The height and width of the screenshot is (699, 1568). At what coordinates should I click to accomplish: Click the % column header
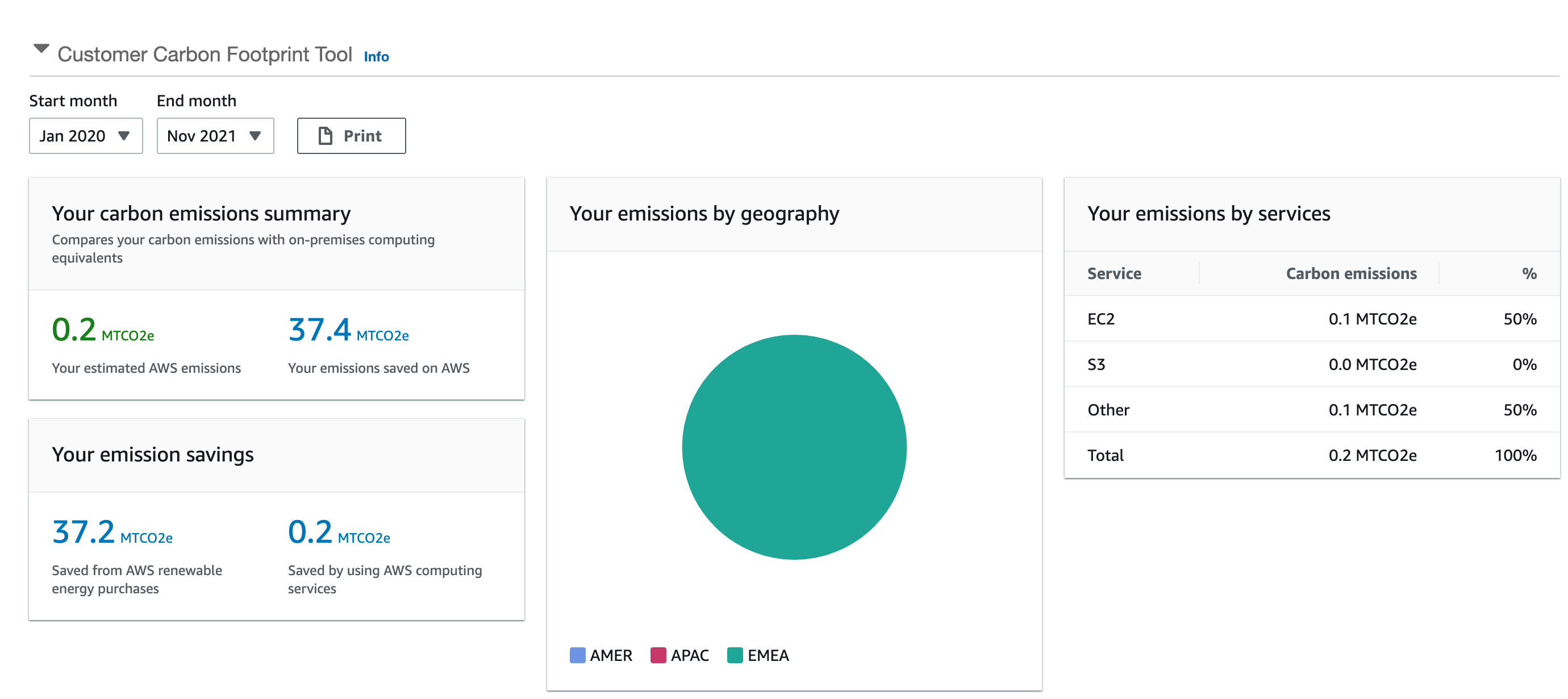click(1529, 274)
